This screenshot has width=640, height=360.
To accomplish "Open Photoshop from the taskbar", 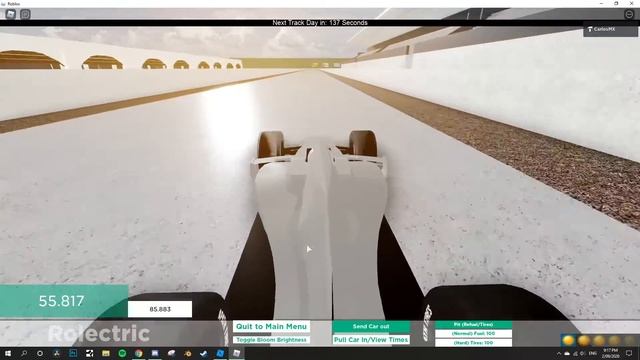I will [x=73, y=353].
